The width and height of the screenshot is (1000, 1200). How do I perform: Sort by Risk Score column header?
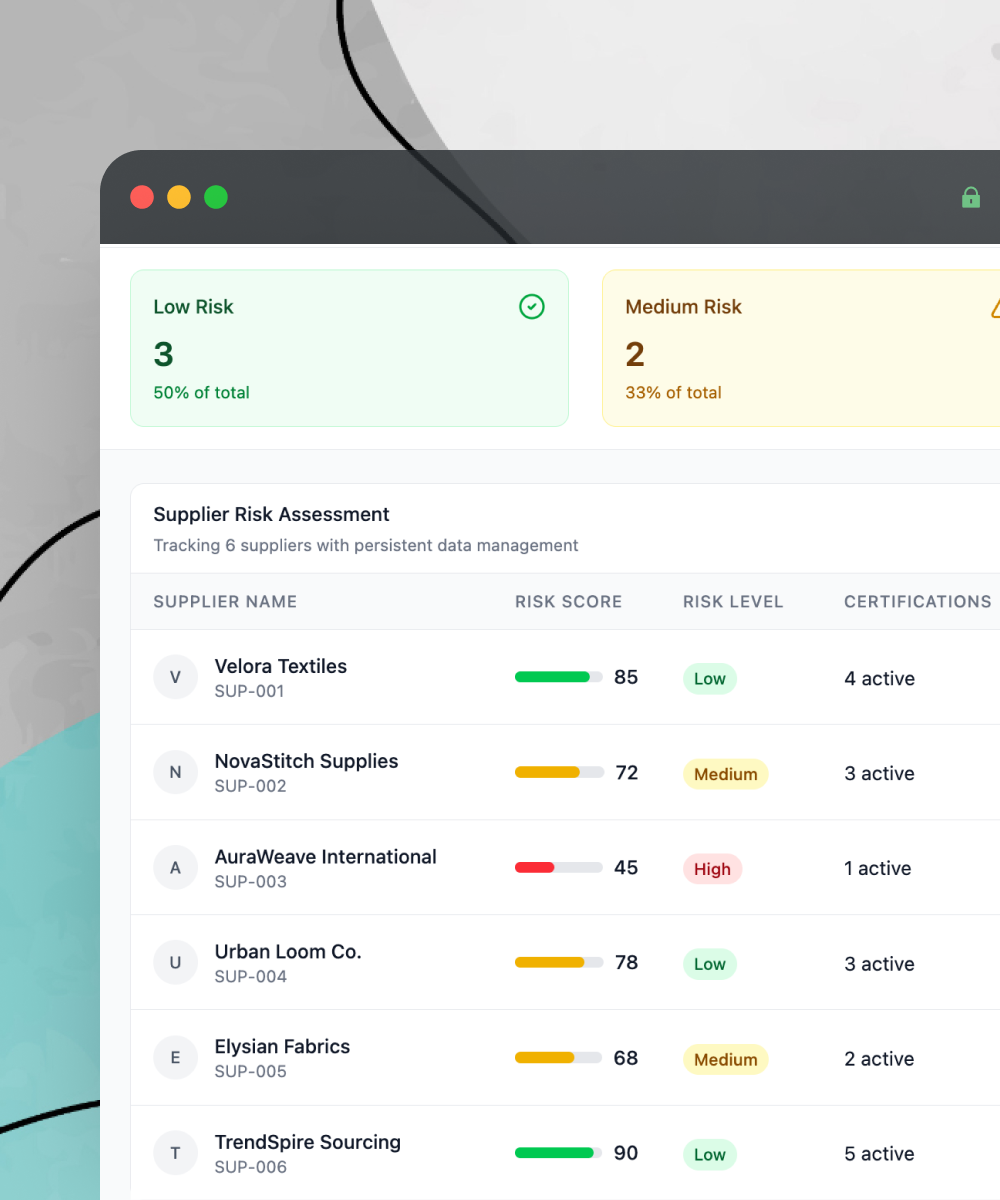click(x=568, y=602)
